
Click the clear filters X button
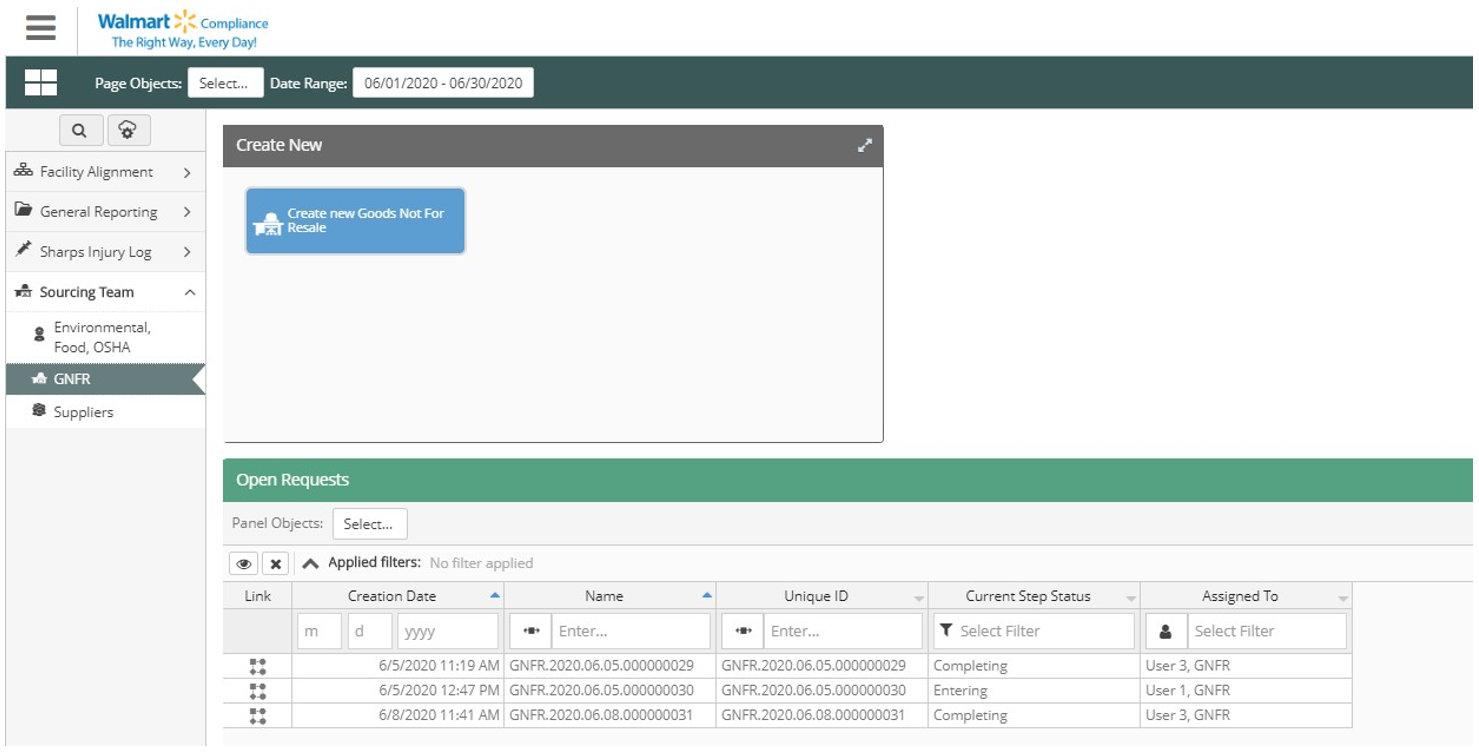[x=276, y=564]
